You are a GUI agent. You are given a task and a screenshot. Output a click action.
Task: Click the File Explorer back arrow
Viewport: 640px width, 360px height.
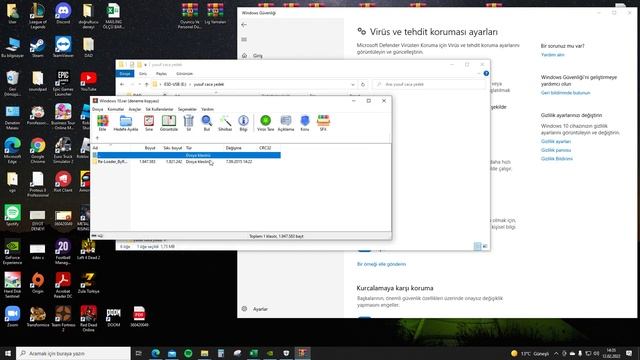click(122, 84)
